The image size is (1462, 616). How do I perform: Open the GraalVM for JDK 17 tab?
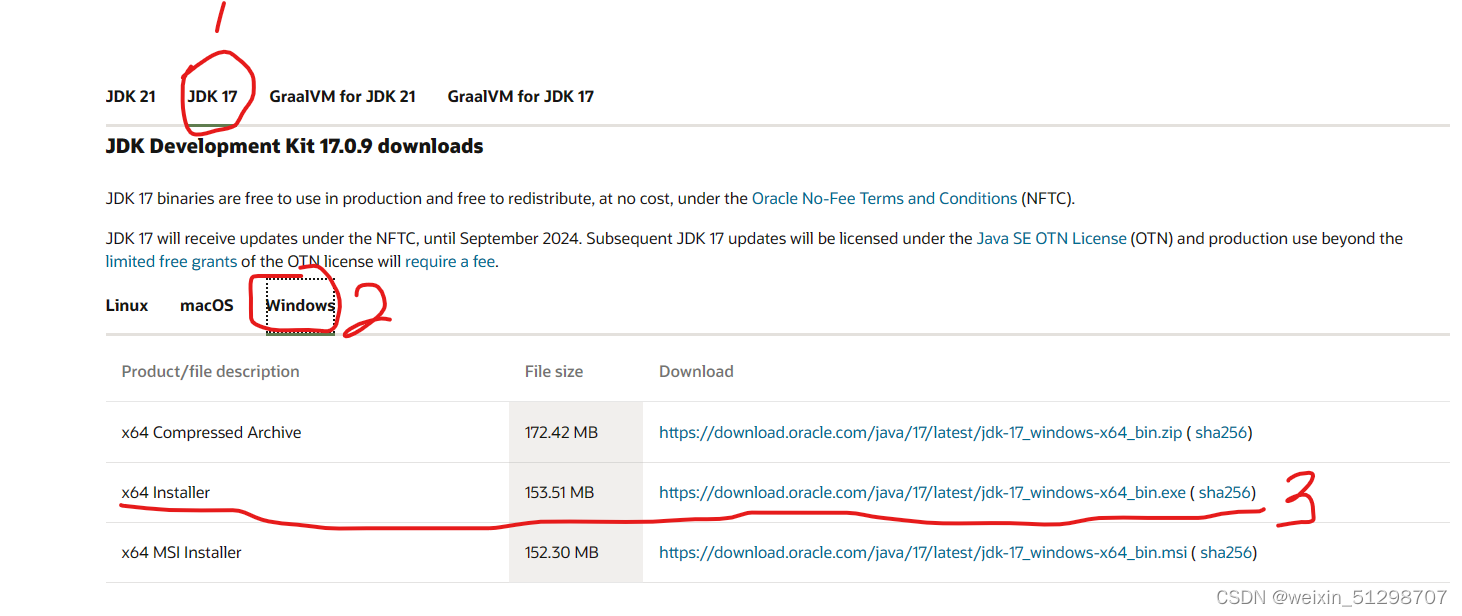(x=520, y=97)
